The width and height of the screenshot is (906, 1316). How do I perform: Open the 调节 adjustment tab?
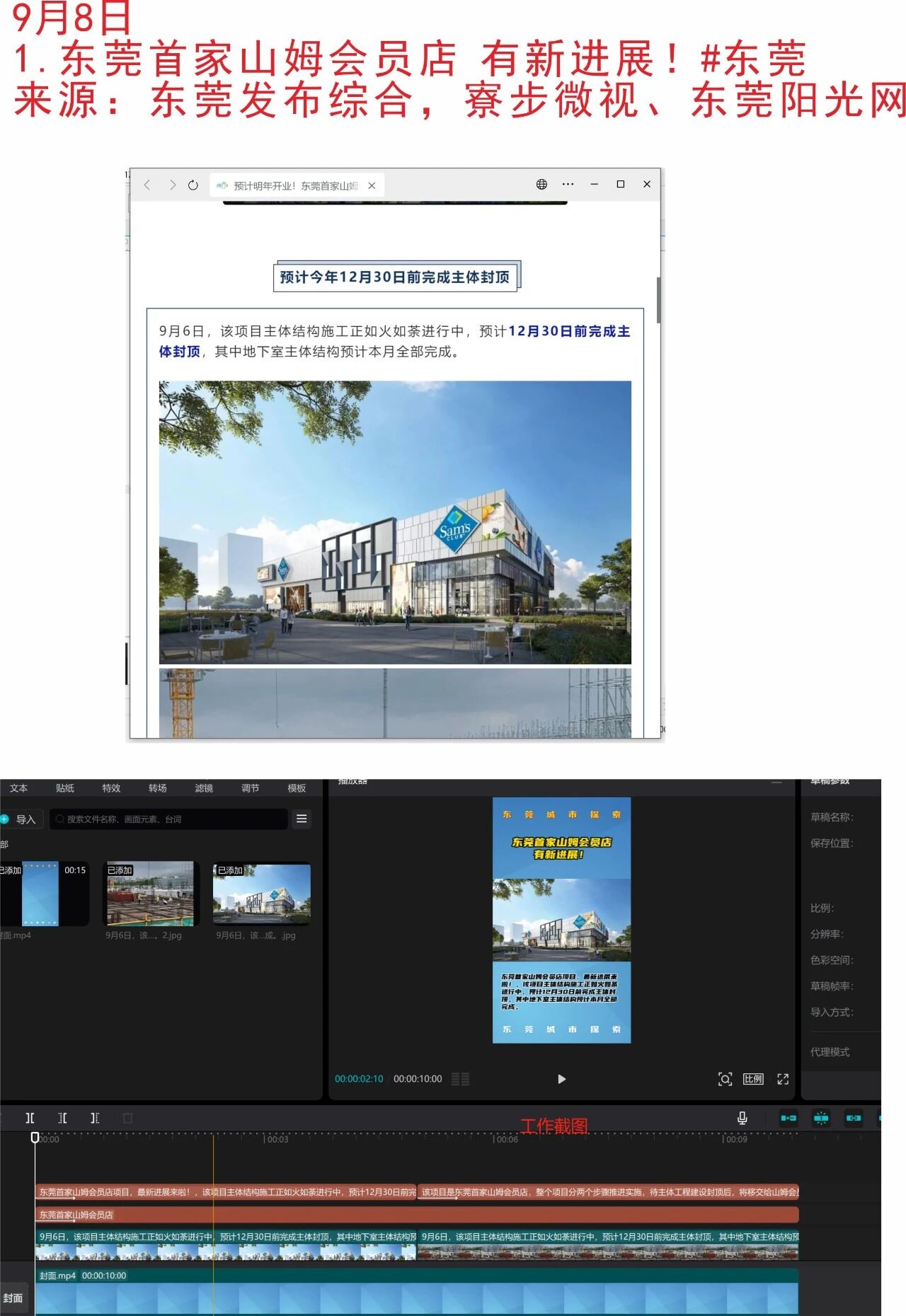tap(250, 788)
